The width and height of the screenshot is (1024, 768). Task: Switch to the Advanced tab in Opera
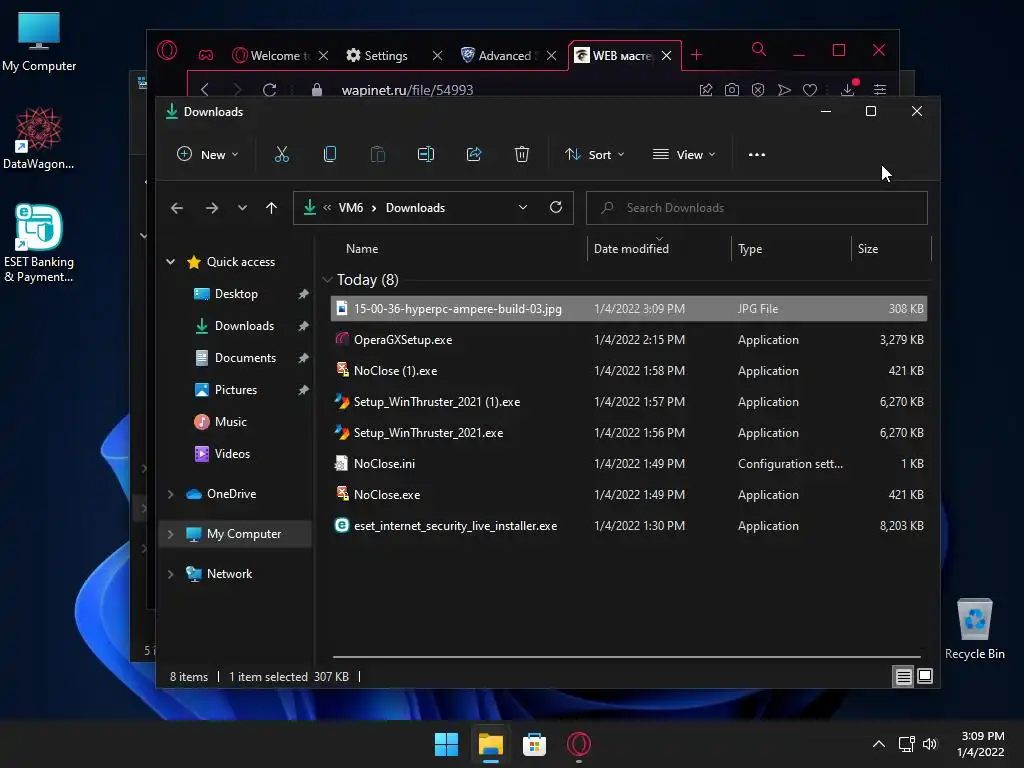point(500,56)
